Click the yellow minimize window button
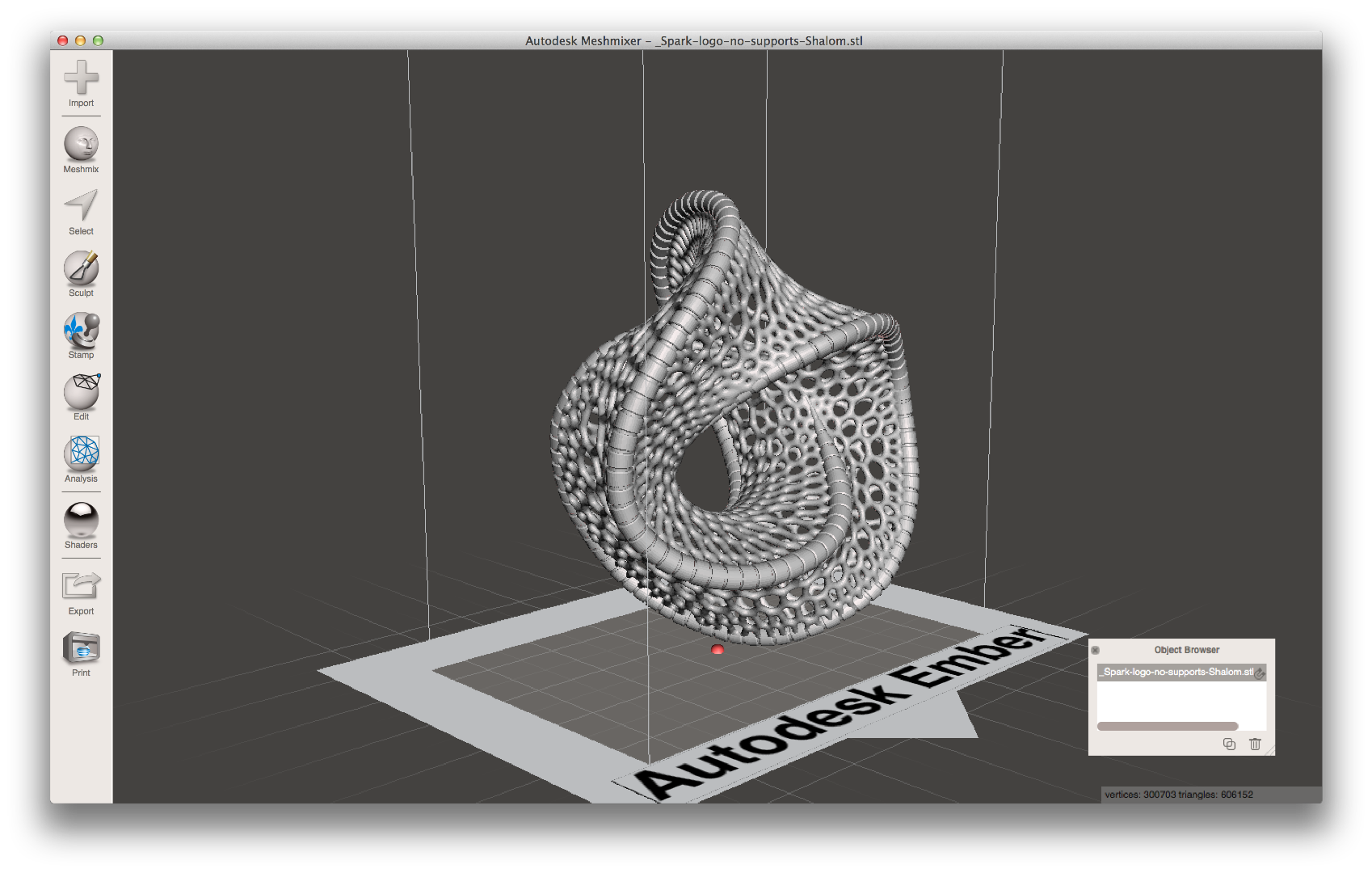The width and height of the screenshot is (1372, 873). coord(80,40)
